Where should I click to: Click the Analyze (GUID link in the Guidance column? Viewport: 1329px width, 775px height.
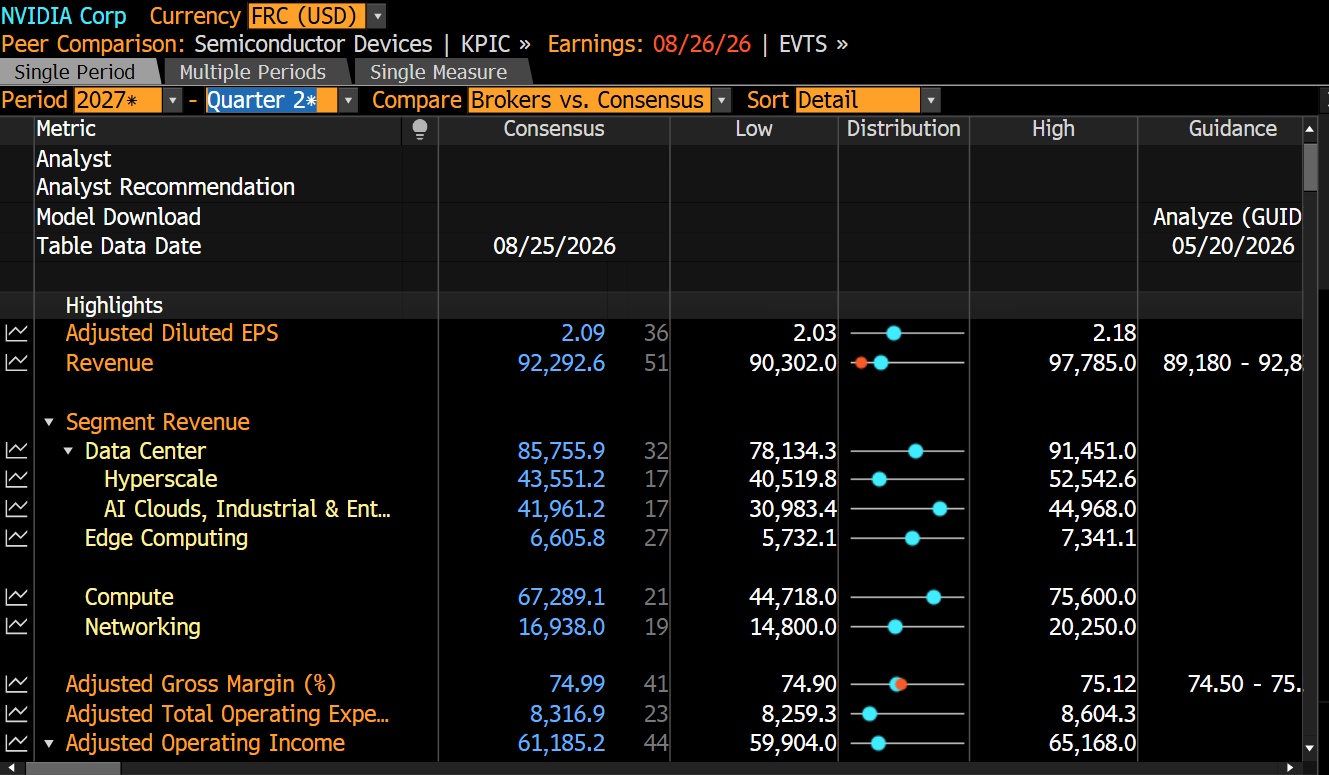tap(1227, 217)
